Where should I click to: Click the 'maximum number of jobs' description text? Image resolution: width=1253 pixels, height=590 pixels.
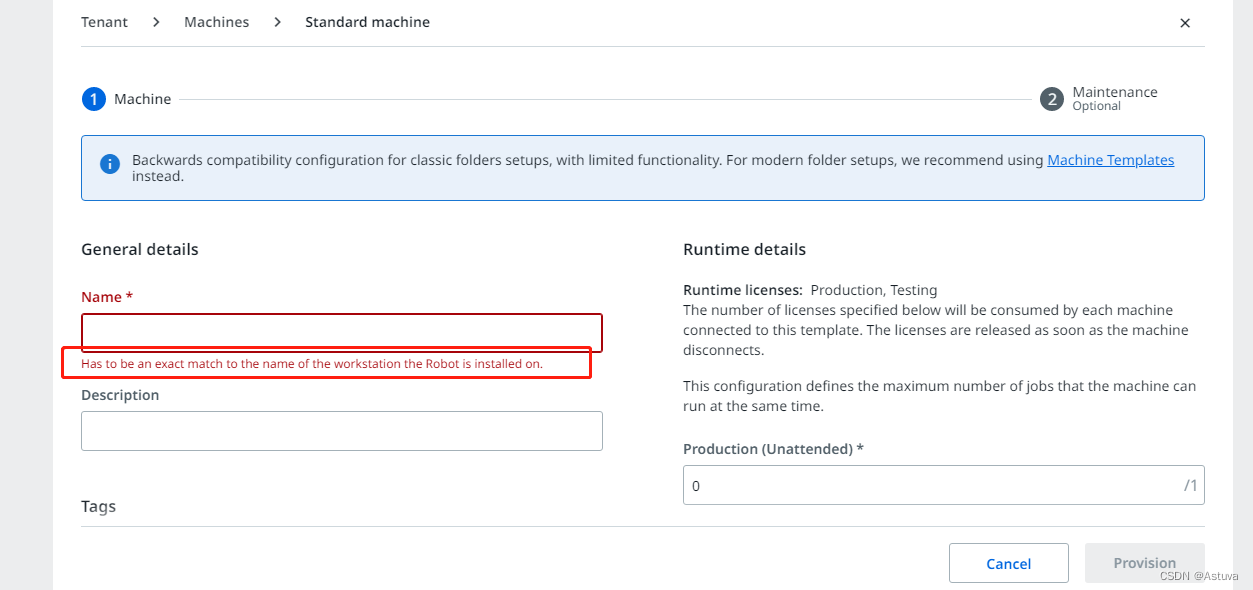[939, 396]
